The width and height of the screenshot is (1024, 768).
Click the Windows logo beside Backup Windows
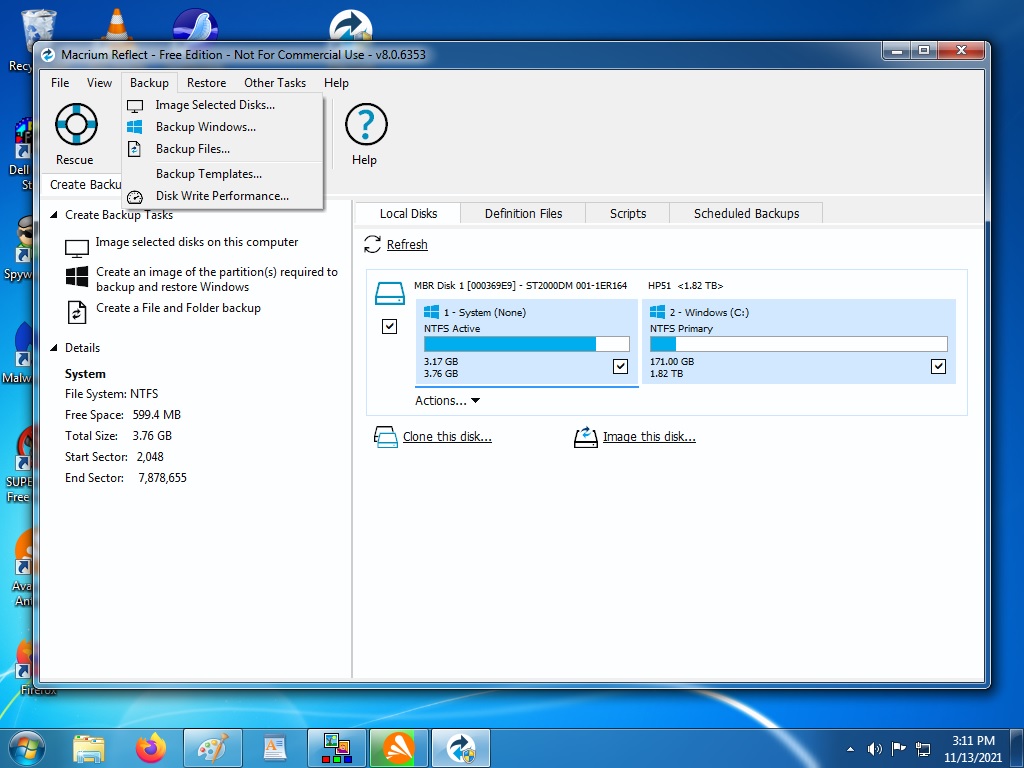click(135, 127)
